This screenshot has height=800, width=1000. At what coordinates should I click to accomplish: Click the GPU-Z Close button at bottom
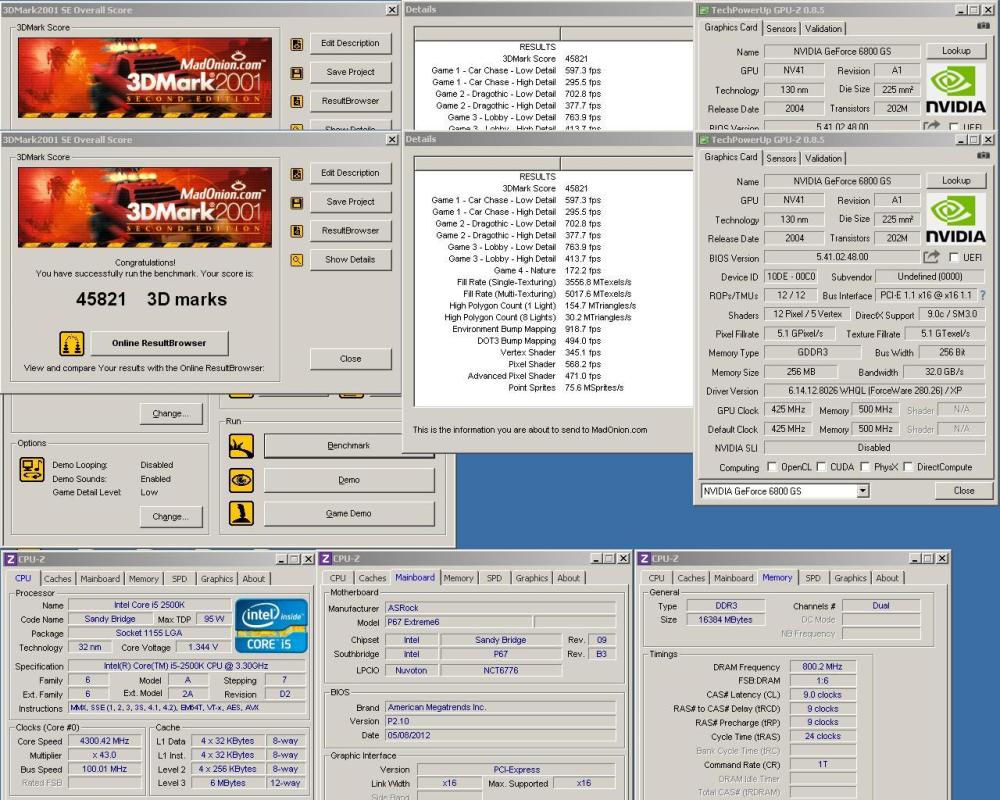963,491
